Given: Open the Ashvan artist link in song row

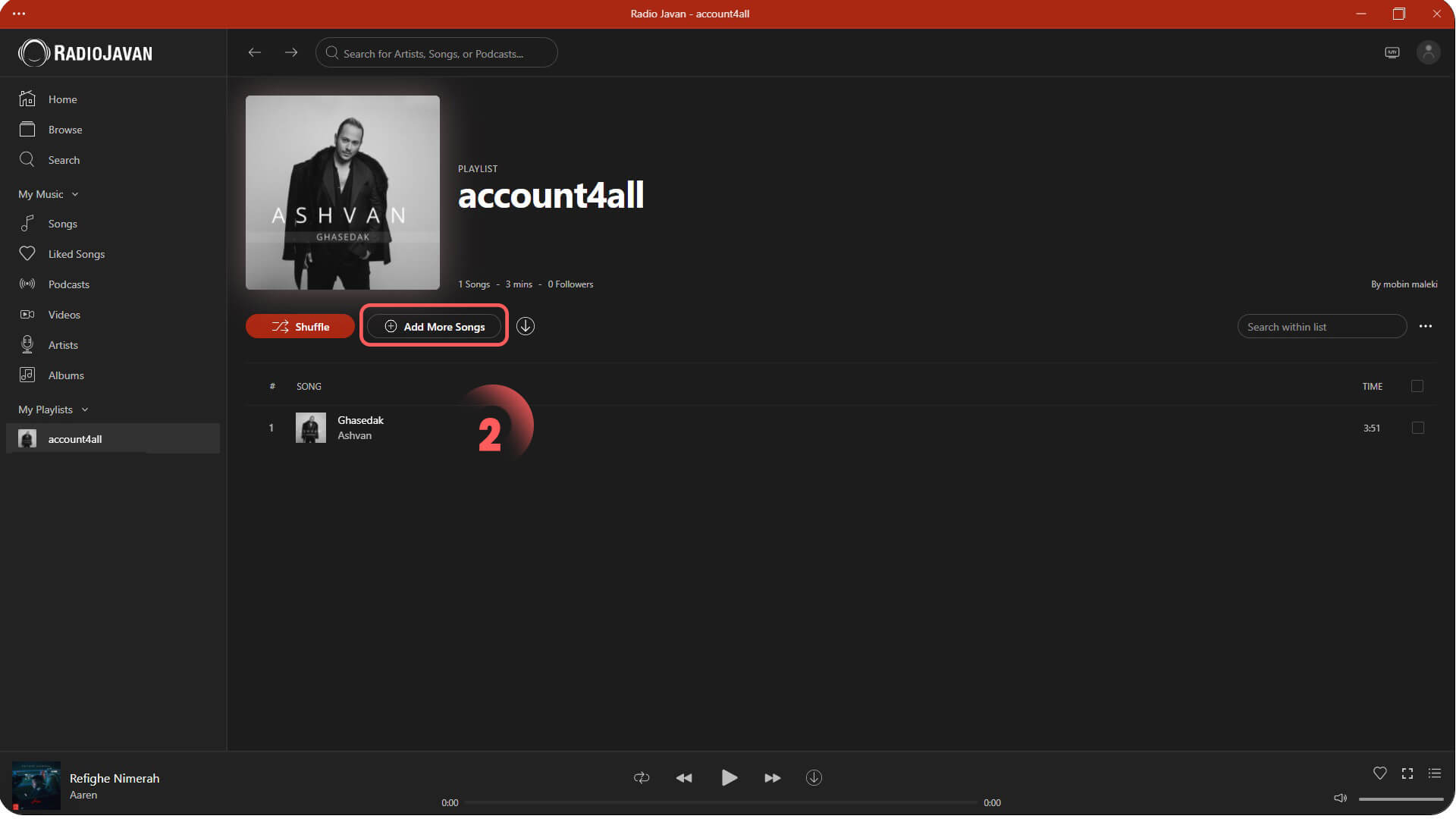Looking at the screenshot, I should tap(355, 436).
